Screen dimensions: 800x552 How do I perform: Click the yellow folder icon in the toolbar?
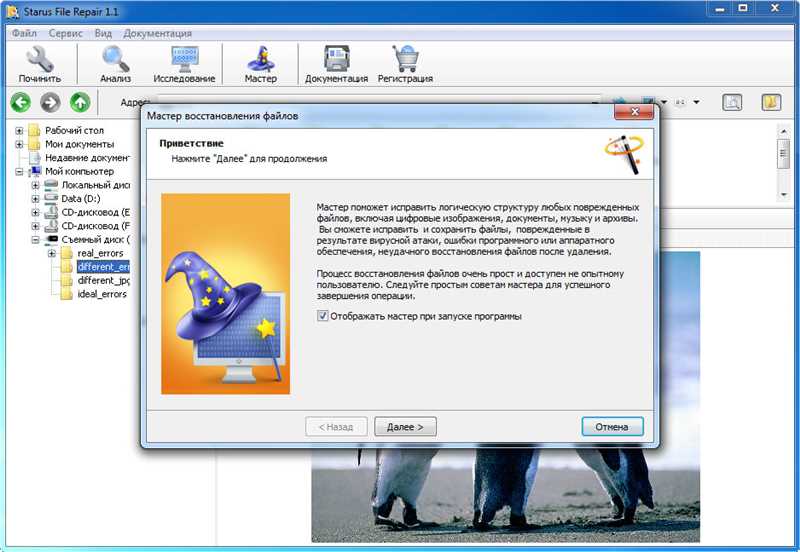(771, 103)
